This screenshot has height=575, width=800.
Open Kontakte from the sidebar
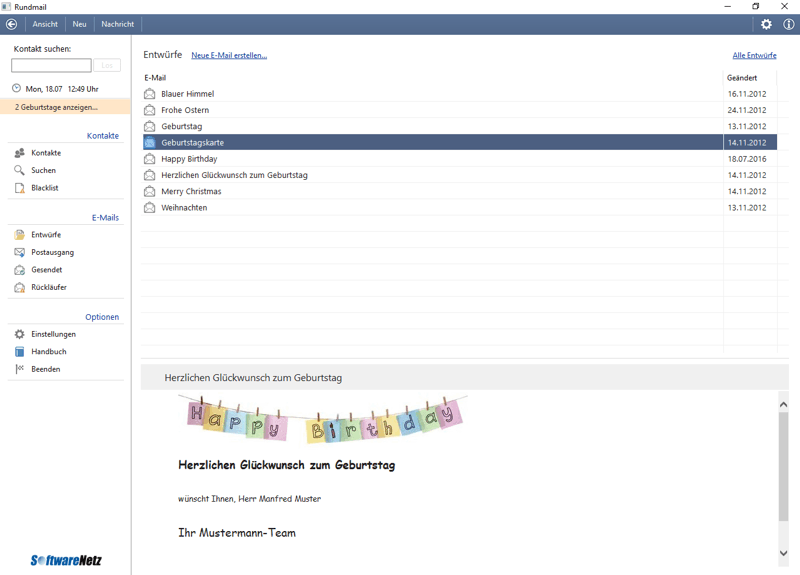pos(45,153)
